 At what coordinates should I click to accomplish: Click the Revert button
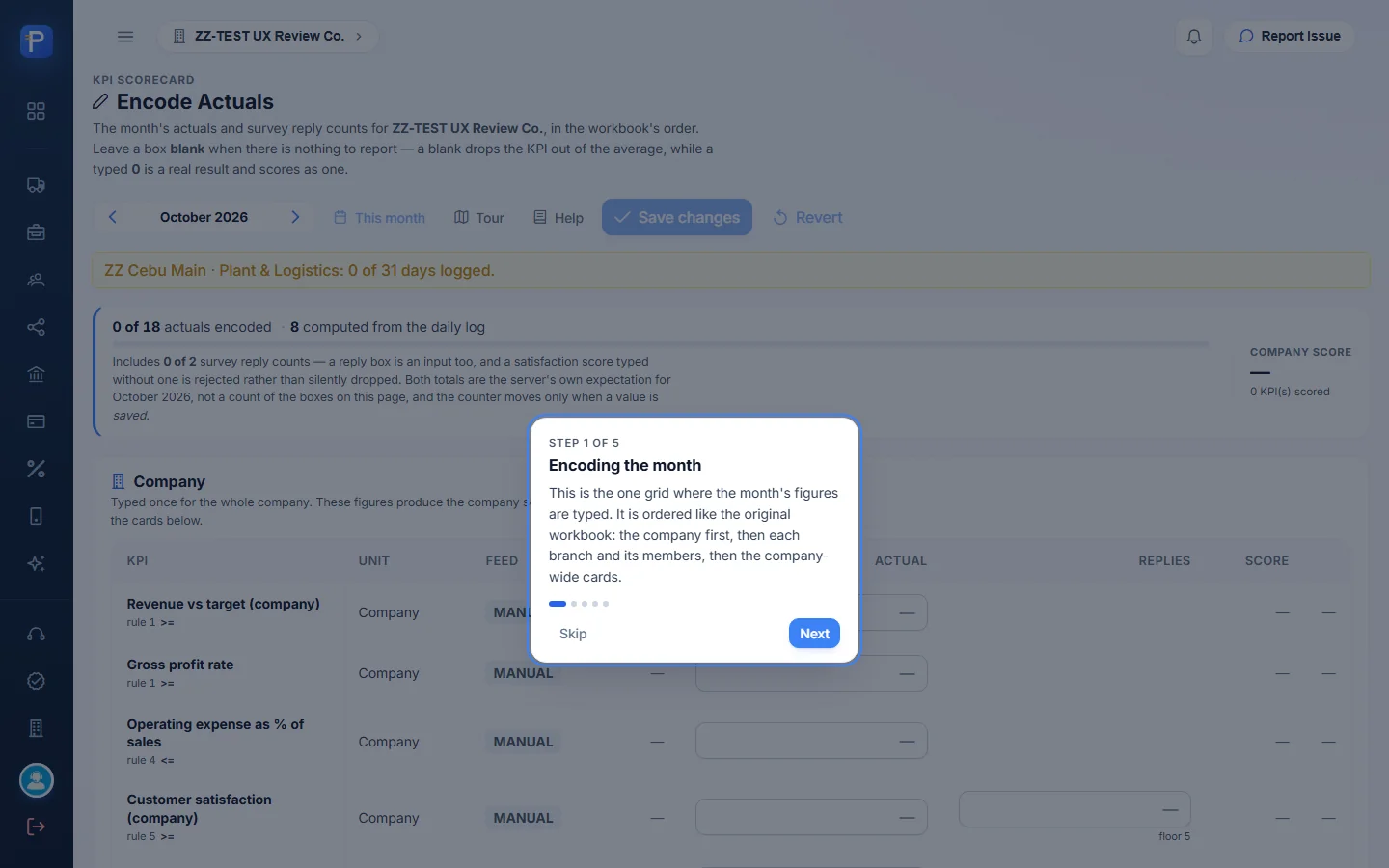[x=807, y=218]
